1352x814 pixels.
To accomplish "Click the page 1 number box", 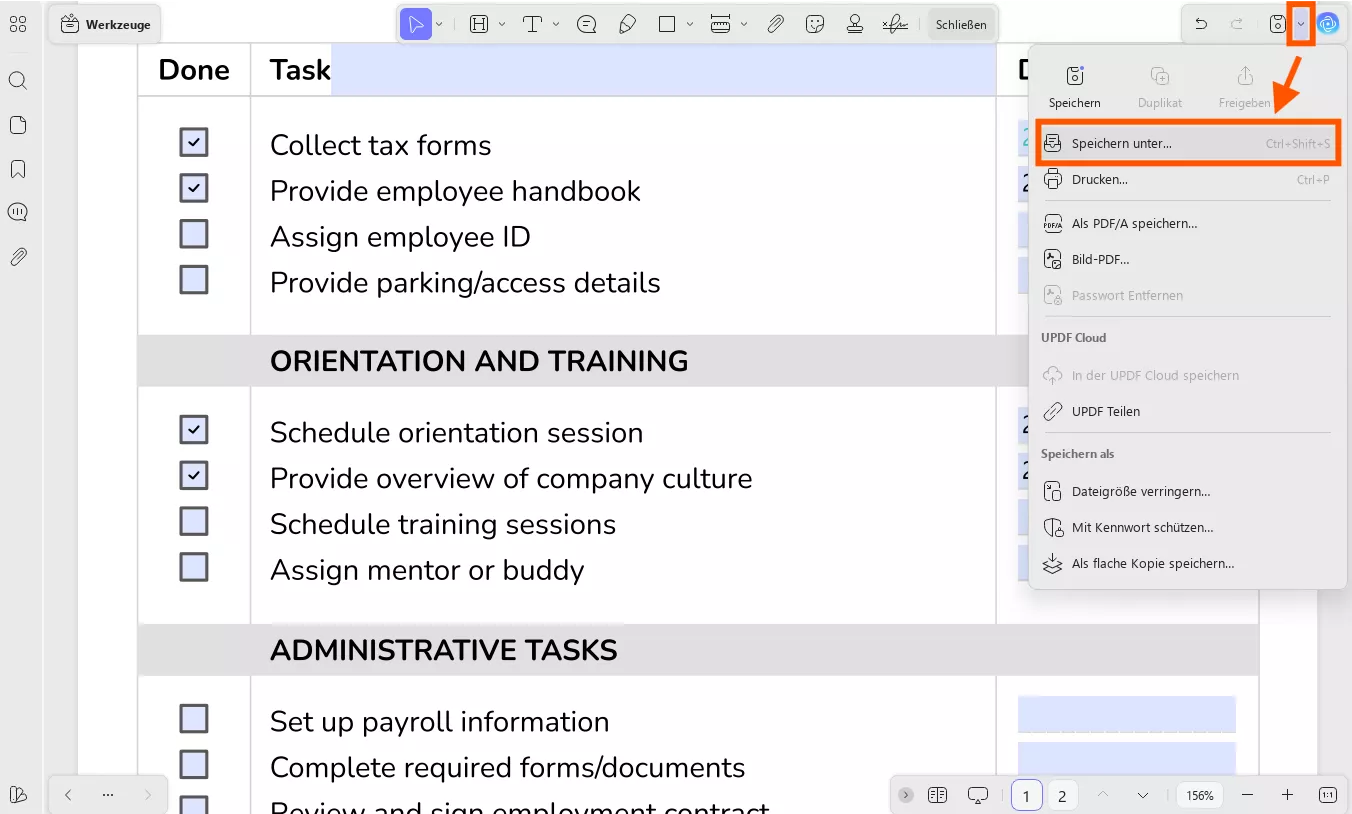I will click(1027, 796).
